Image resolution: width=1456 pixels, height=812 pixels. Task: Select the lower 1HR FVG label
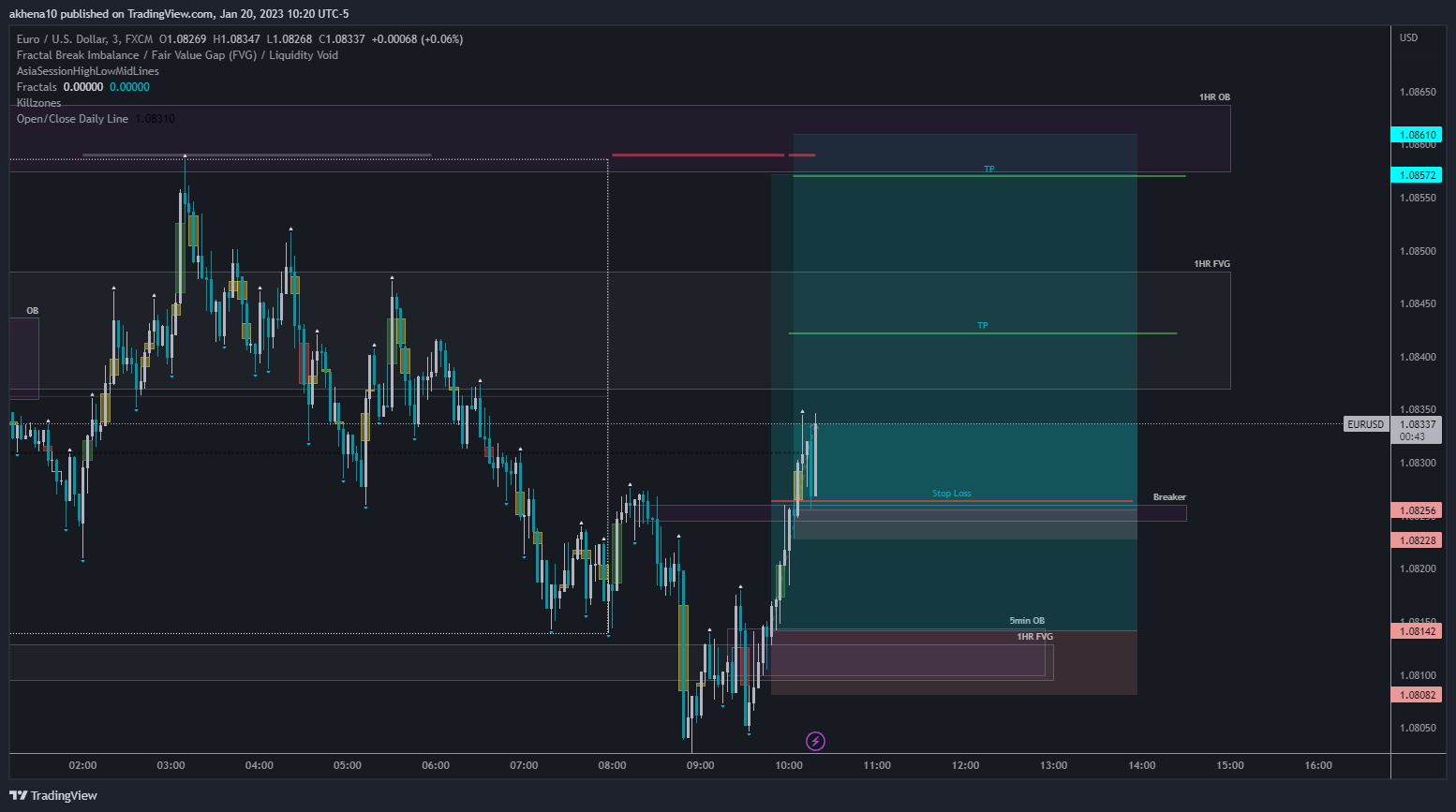(1035, 637)
